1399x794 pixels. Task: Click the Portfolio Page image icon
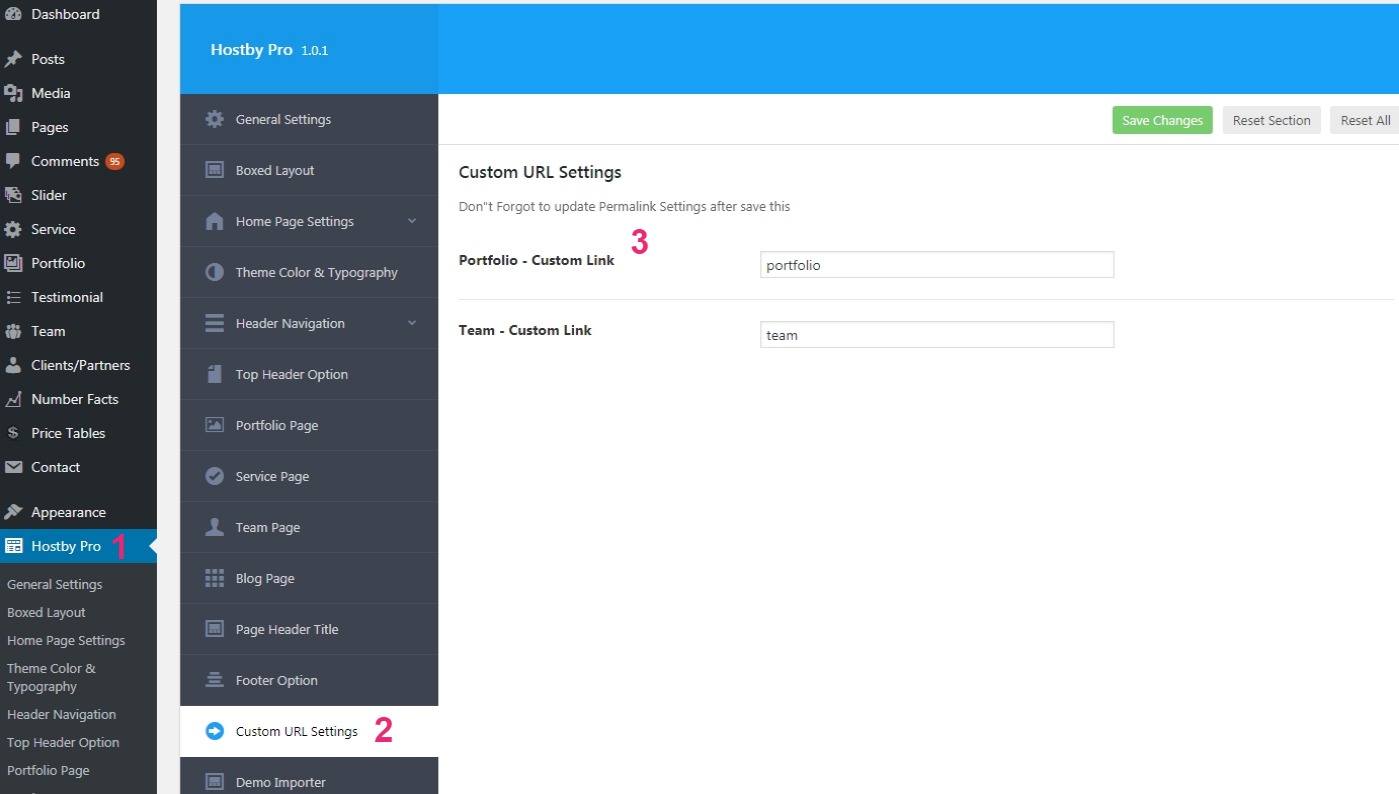214,425
